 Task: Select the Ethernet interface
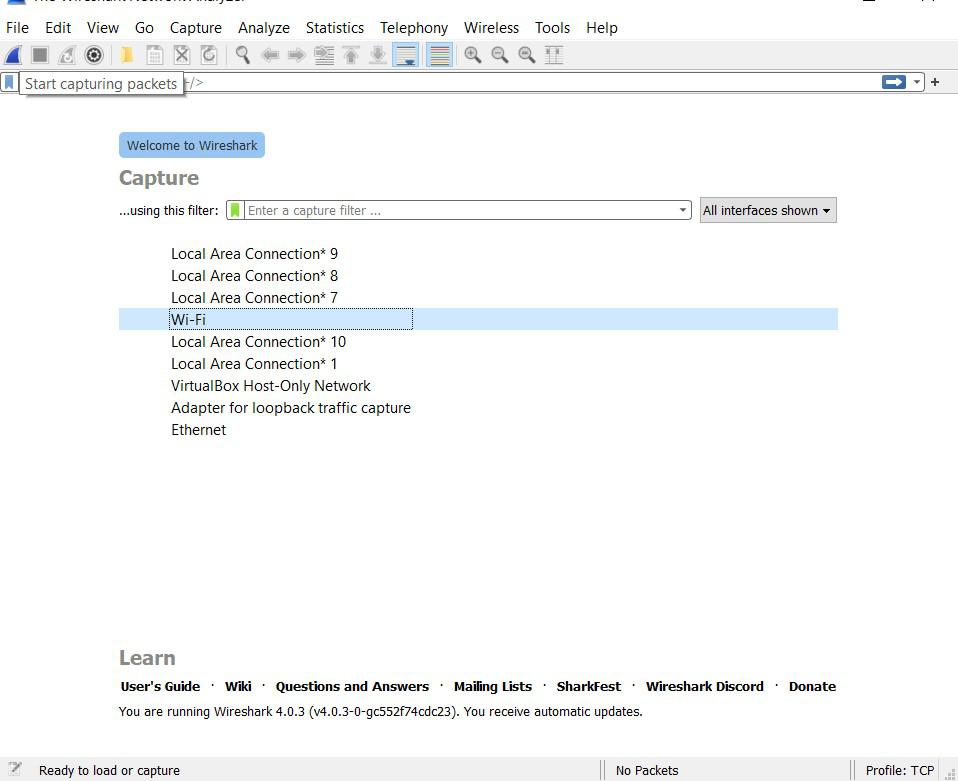[478, 430]
